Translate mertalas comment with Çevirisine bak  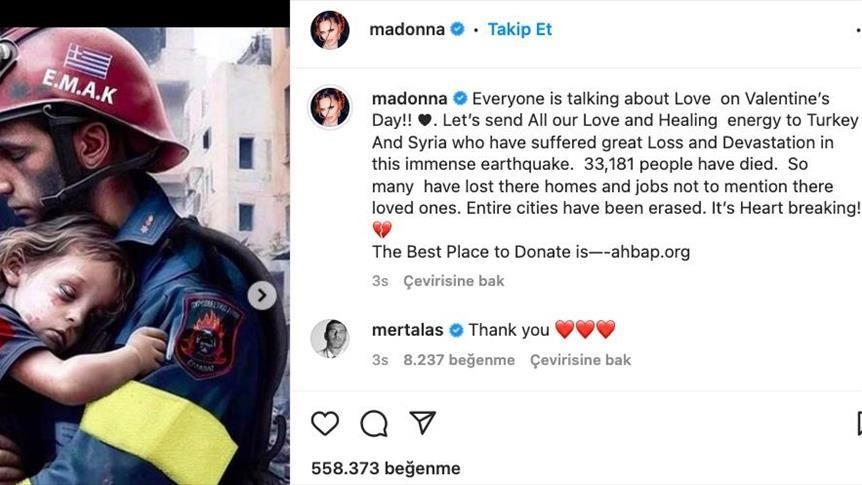coord(580,360)
